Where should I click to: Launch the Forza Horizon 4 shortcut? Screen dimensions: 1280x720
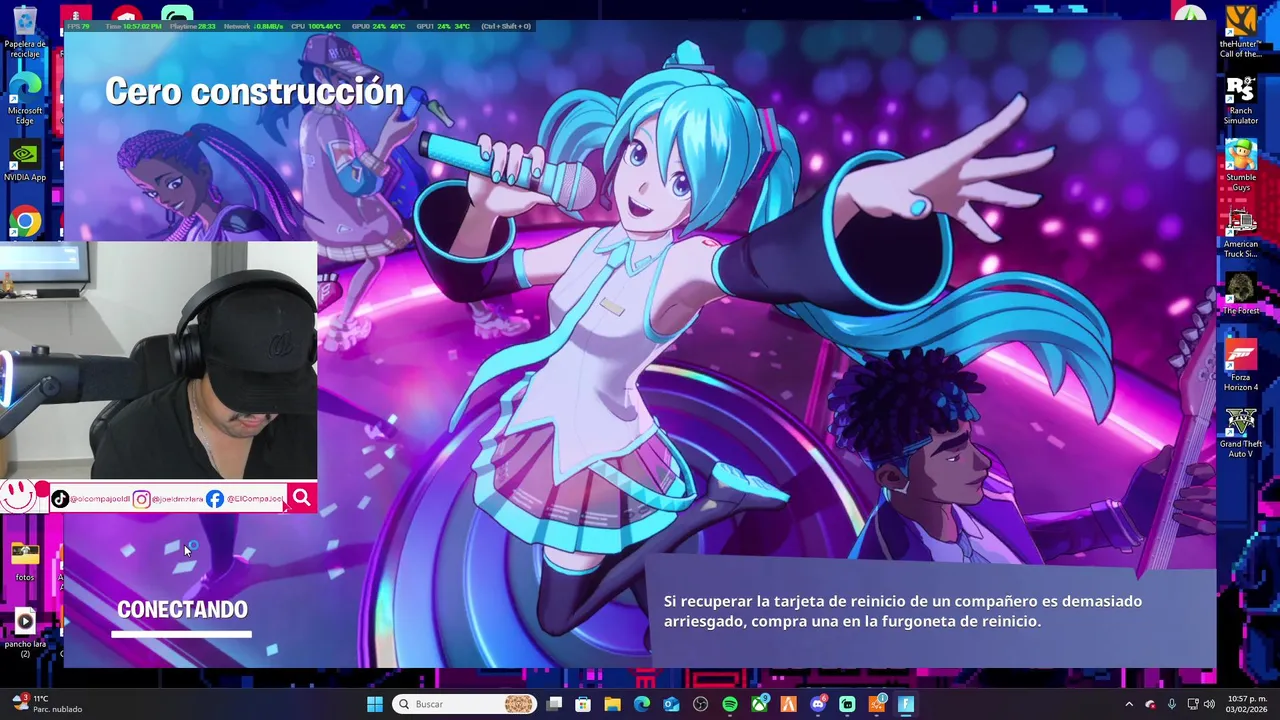(1240, 366)
